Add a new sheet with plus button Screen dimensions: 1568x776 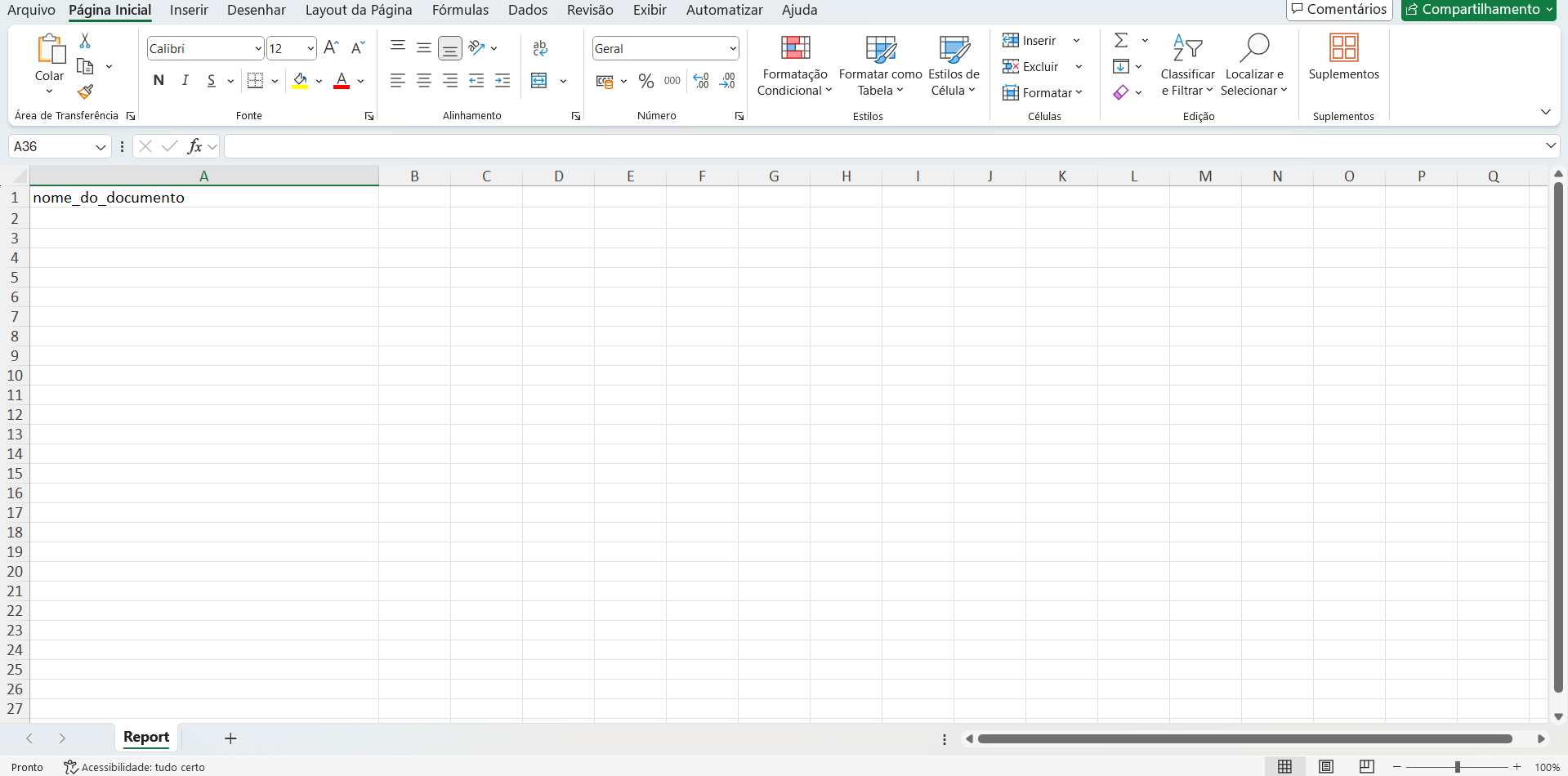click(230, 738)
